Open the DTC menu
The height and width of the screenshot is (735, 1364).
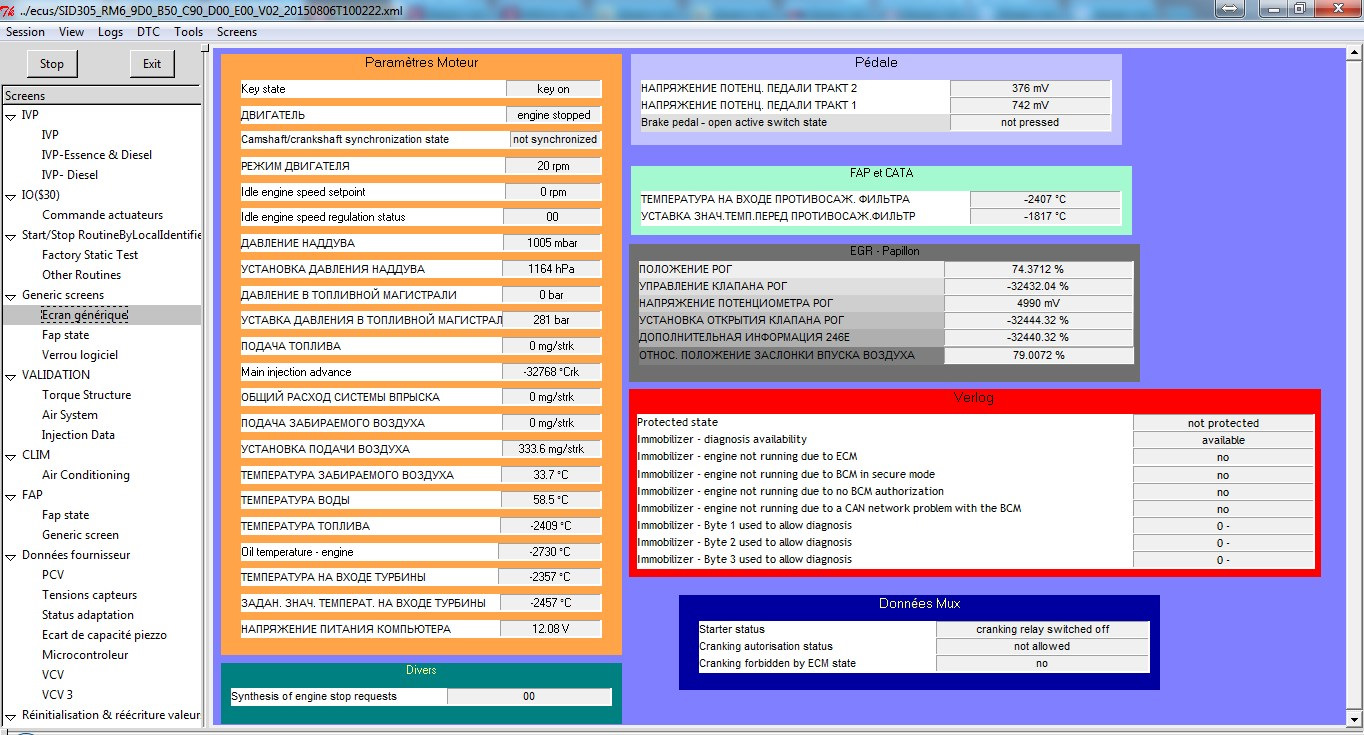tap(148, 32)
